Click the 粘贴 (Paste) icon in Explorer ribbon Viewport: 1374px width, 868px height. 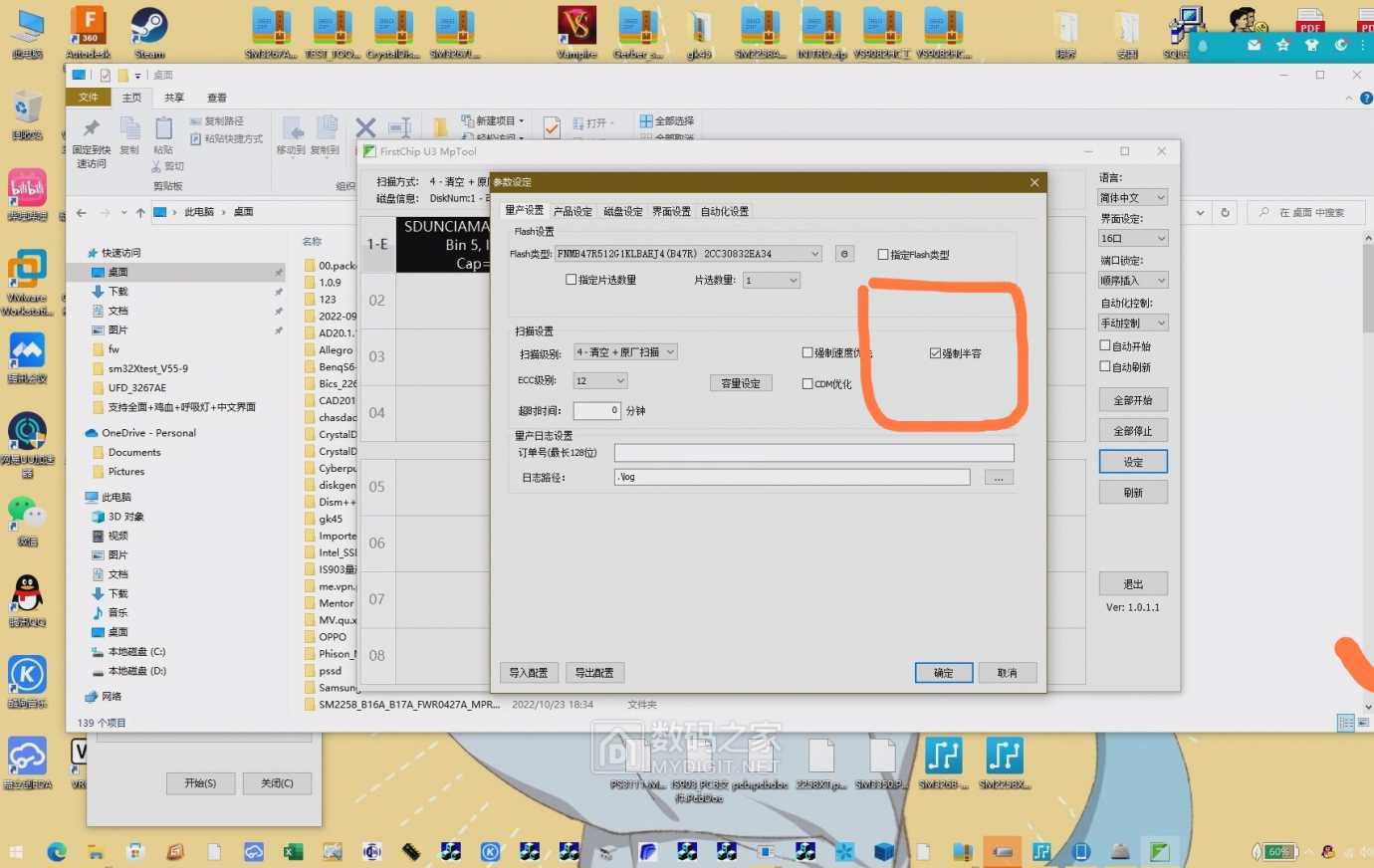point(162,132)
